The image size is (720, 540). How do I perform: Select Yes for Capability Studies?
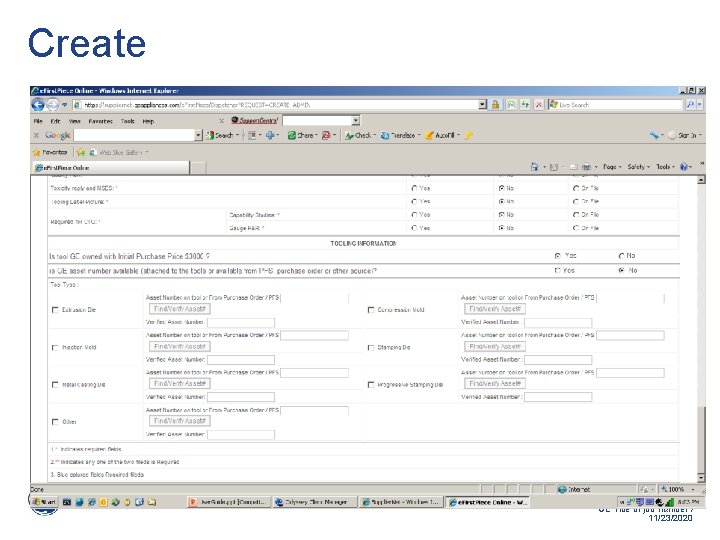point(414,215)
